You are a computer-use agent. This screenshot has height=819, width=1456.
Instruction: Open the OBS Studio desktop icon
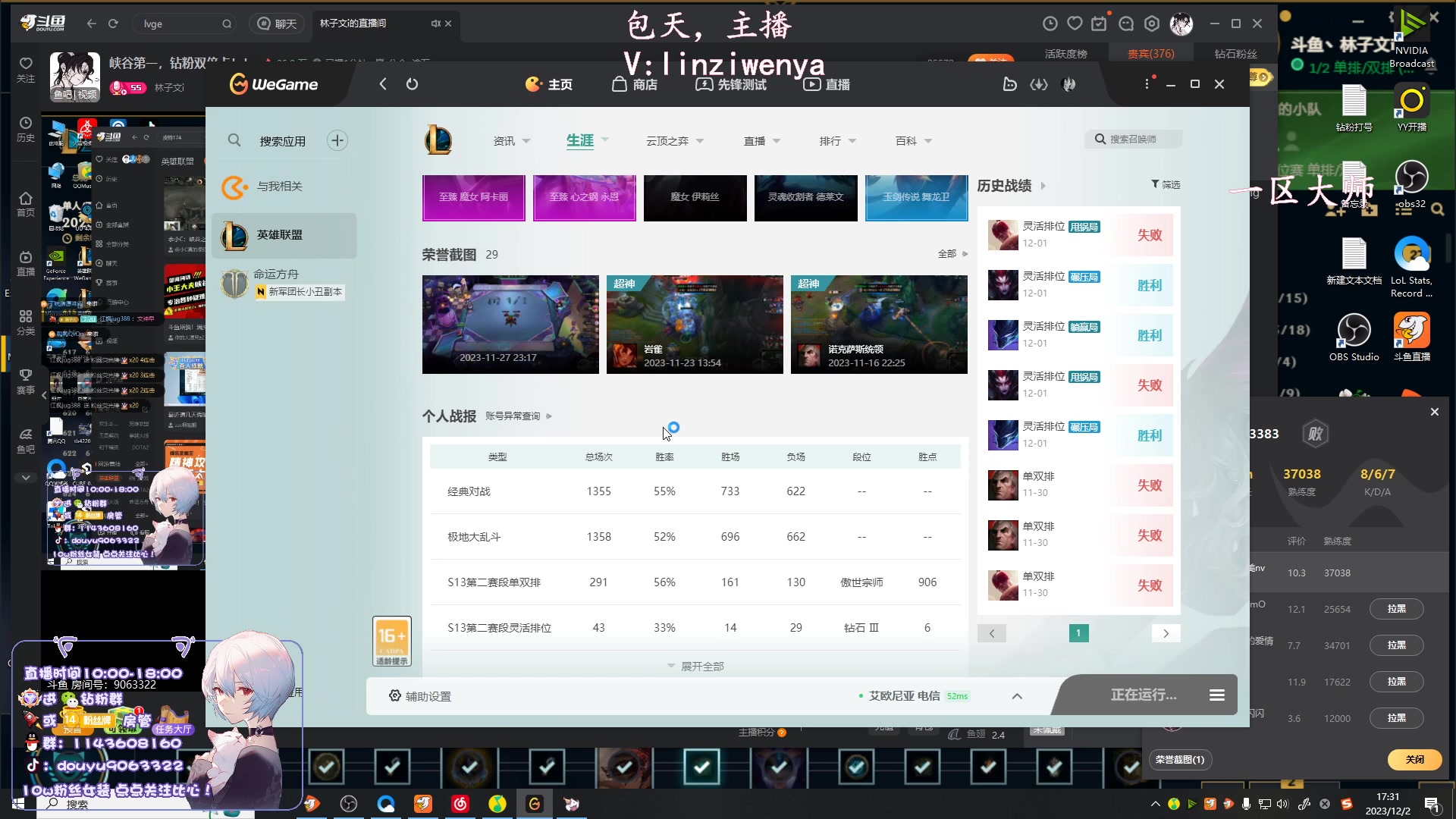[1354, 337]
